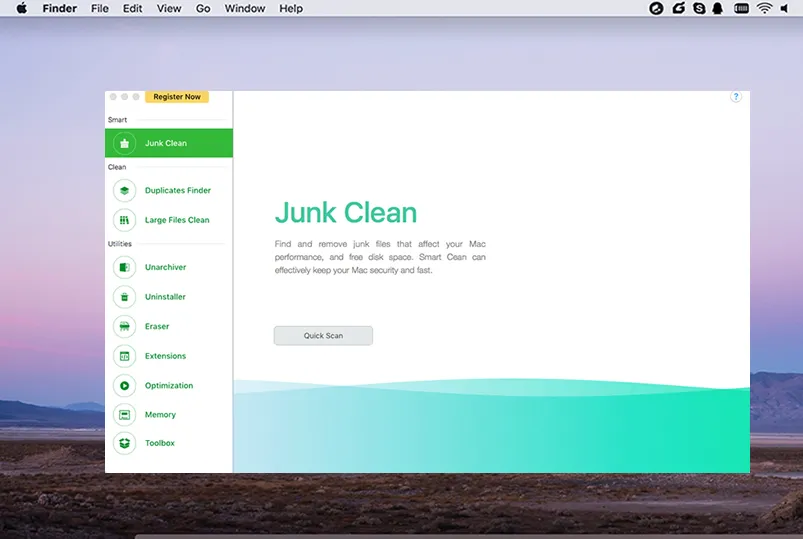803x539 pixels.
Task: Select the Uninstaller trash icon
Action: (x=124, y=297)
